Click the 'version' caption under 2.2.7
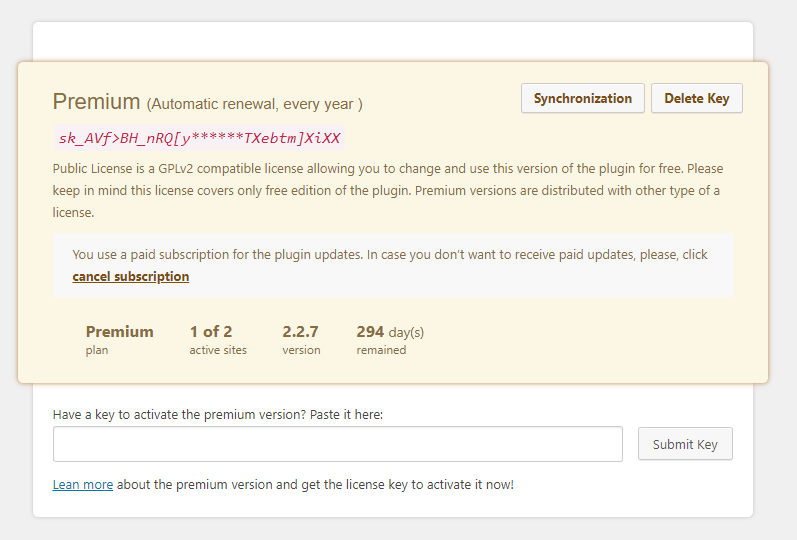 point(301,350)
